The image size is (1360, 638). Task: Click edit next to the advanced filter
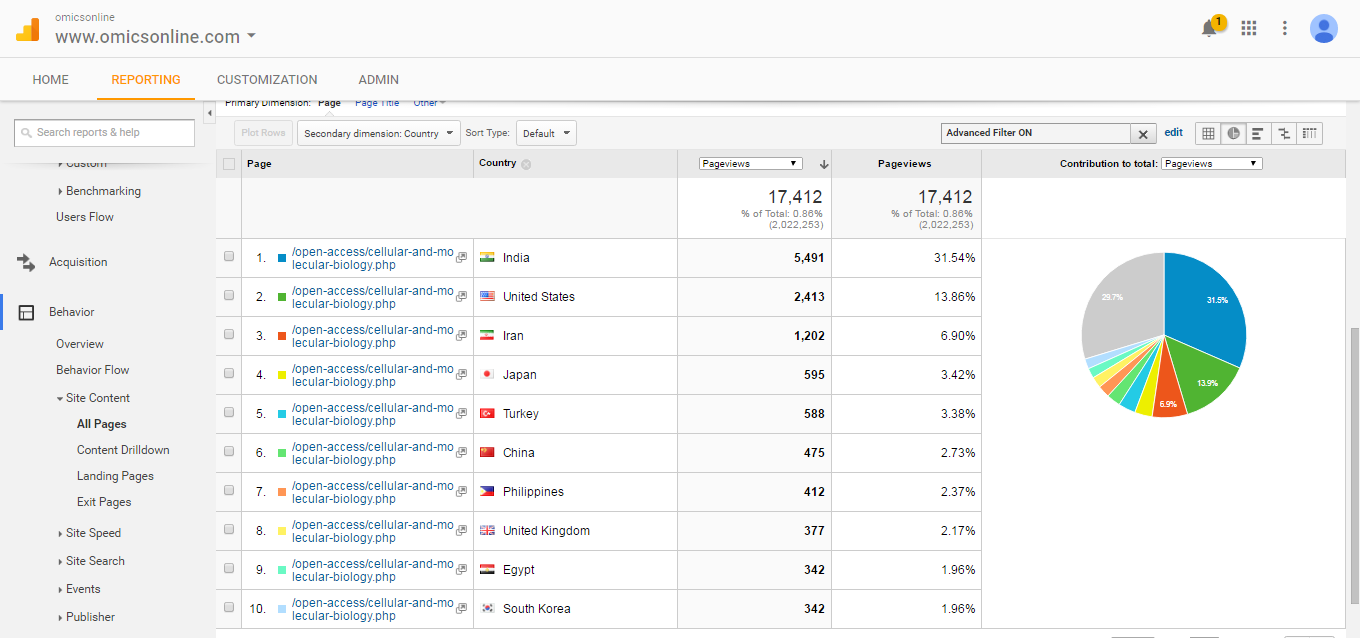1173,132
